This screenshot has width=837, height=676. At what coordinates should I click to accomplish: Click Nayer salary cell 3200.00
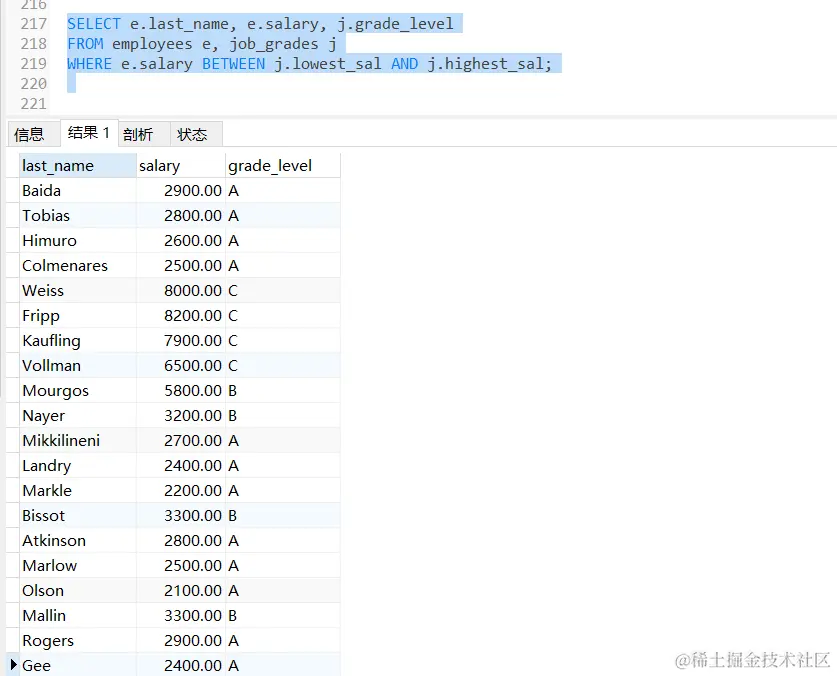coord(181,415)
